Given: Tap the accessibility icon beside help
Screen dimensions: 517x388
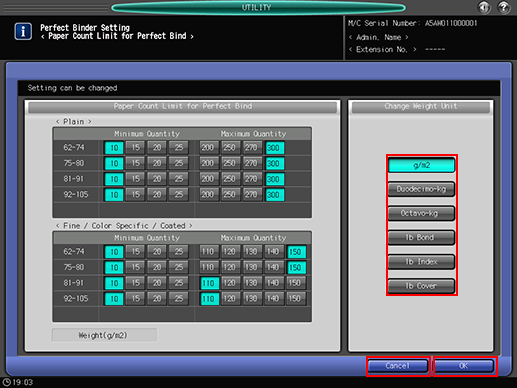Looking at the screenshot, I should pos(484,7).
